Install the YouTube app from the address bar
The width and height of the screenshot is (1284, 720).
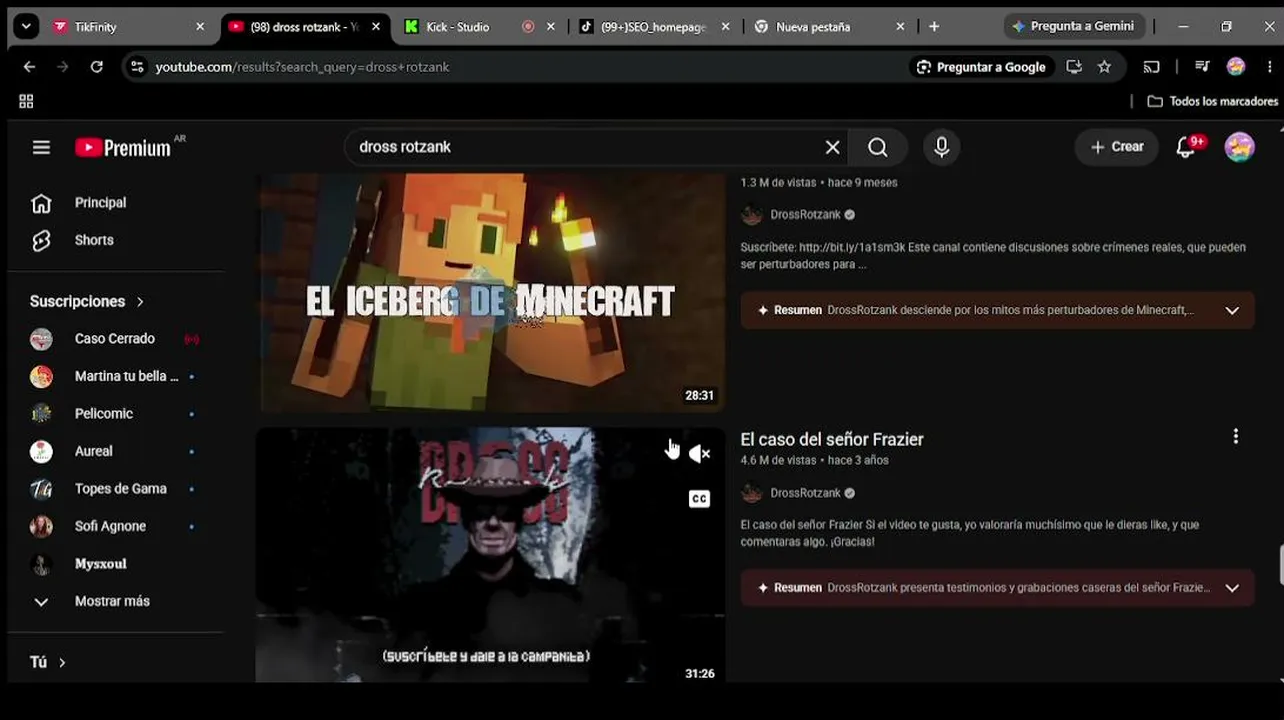point(1074,67)
